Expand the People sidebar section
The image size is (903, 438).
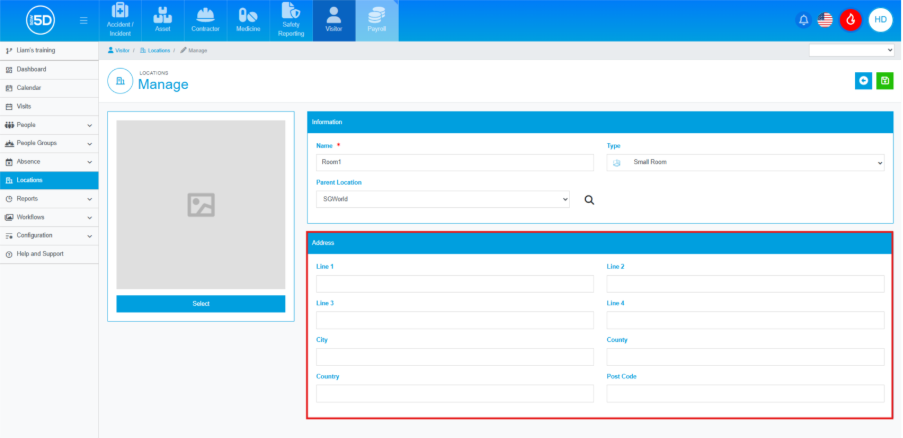49,125
